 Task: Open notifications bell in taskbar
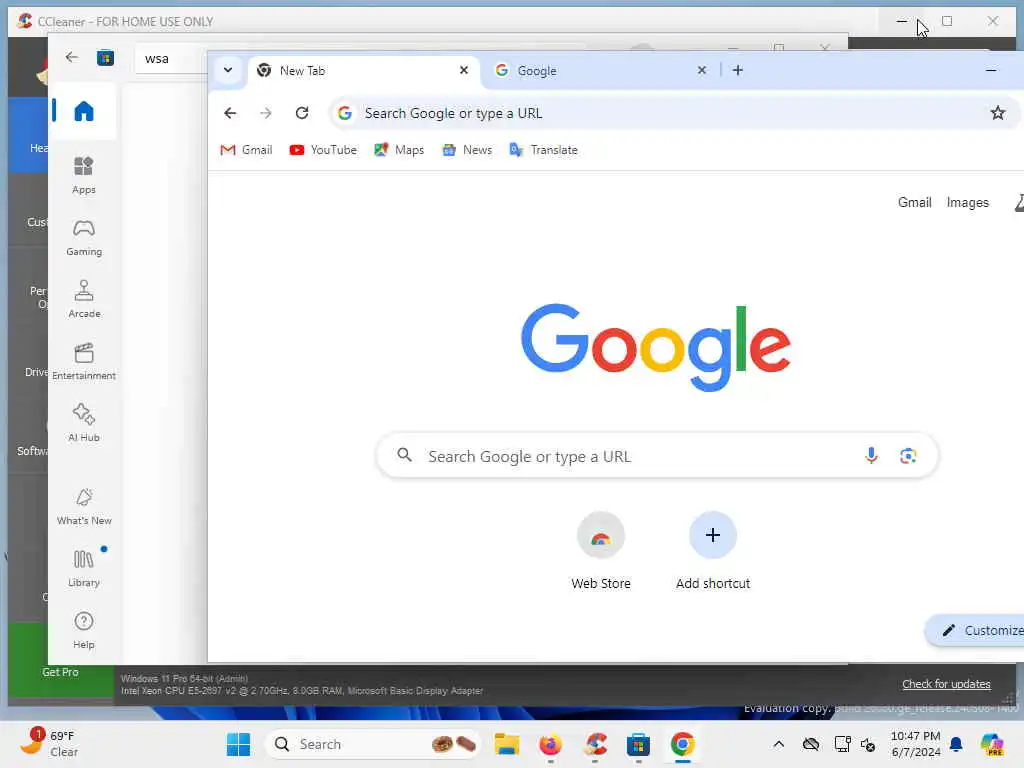point(956,744)
